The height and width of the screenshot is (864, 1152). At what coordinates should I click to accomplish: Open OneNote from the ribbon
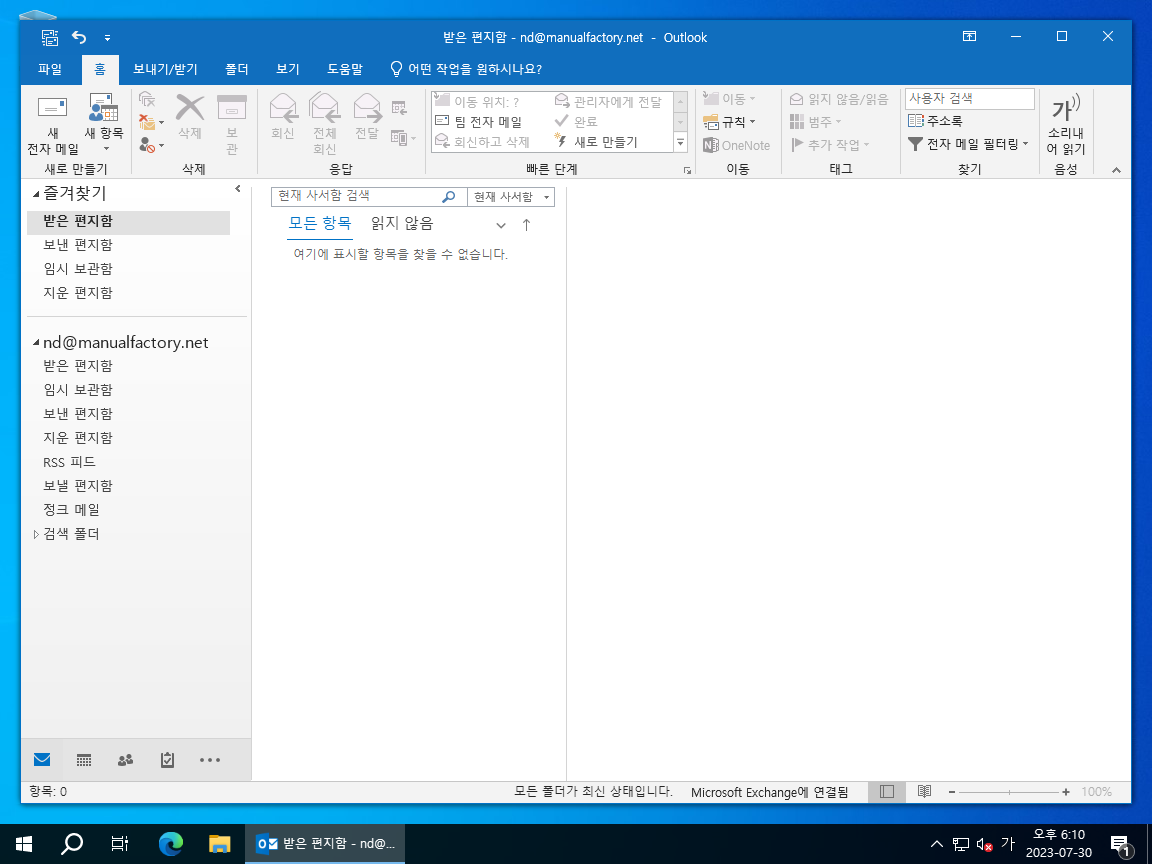click(736, 145)
